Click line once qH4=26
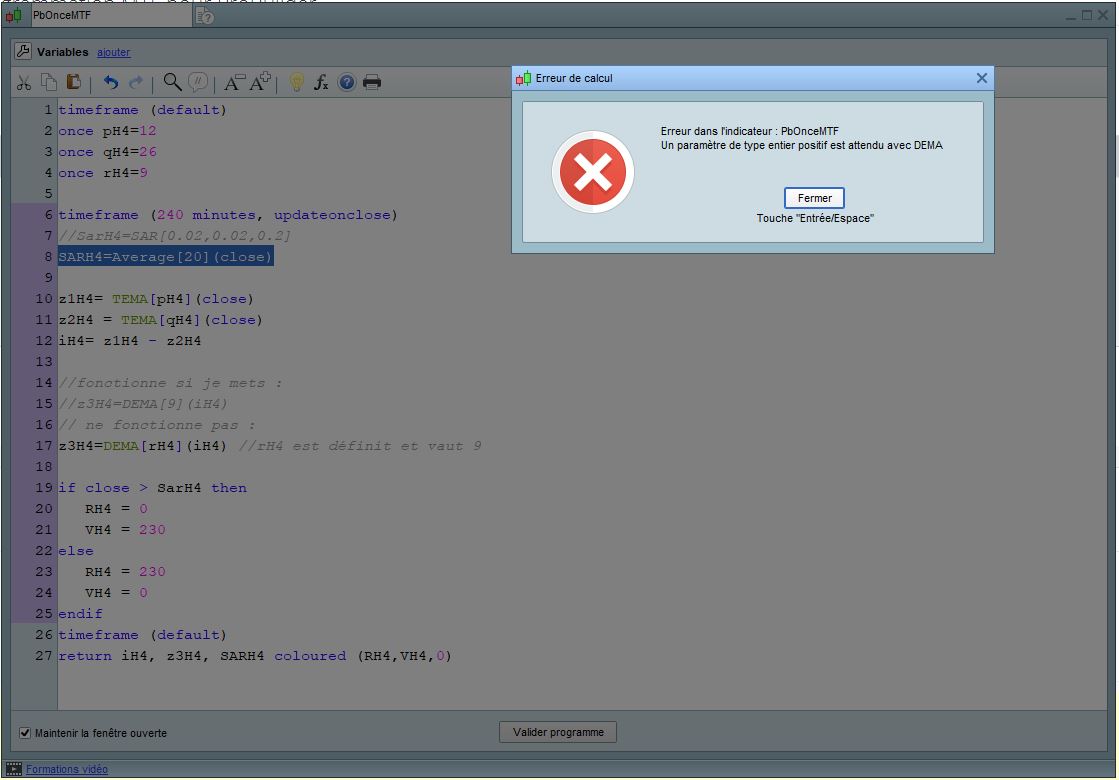Viewport: 1119px width, 780px height. pyautogui.click(x=107, y=152)
